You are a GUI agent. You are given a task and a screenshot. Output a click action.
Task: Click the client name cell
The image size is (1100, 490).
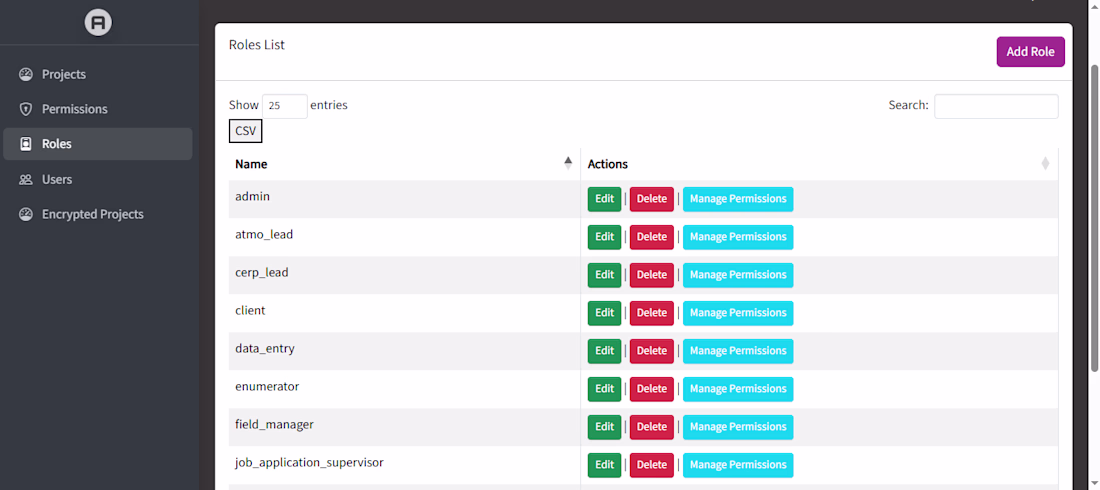pos(404,312)
